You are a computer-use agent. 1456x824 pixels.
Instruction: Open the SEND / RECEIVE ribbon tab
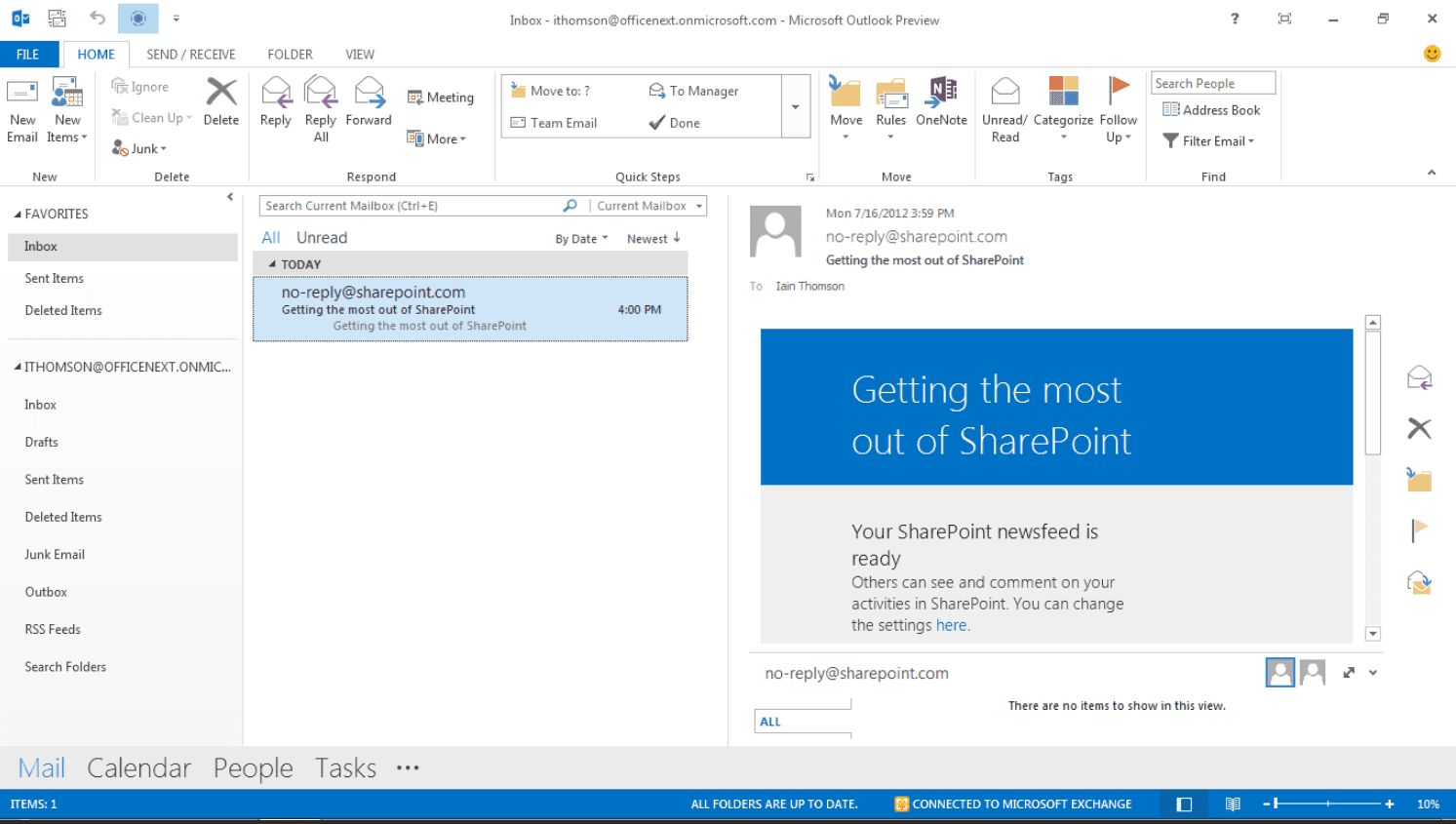191,55
